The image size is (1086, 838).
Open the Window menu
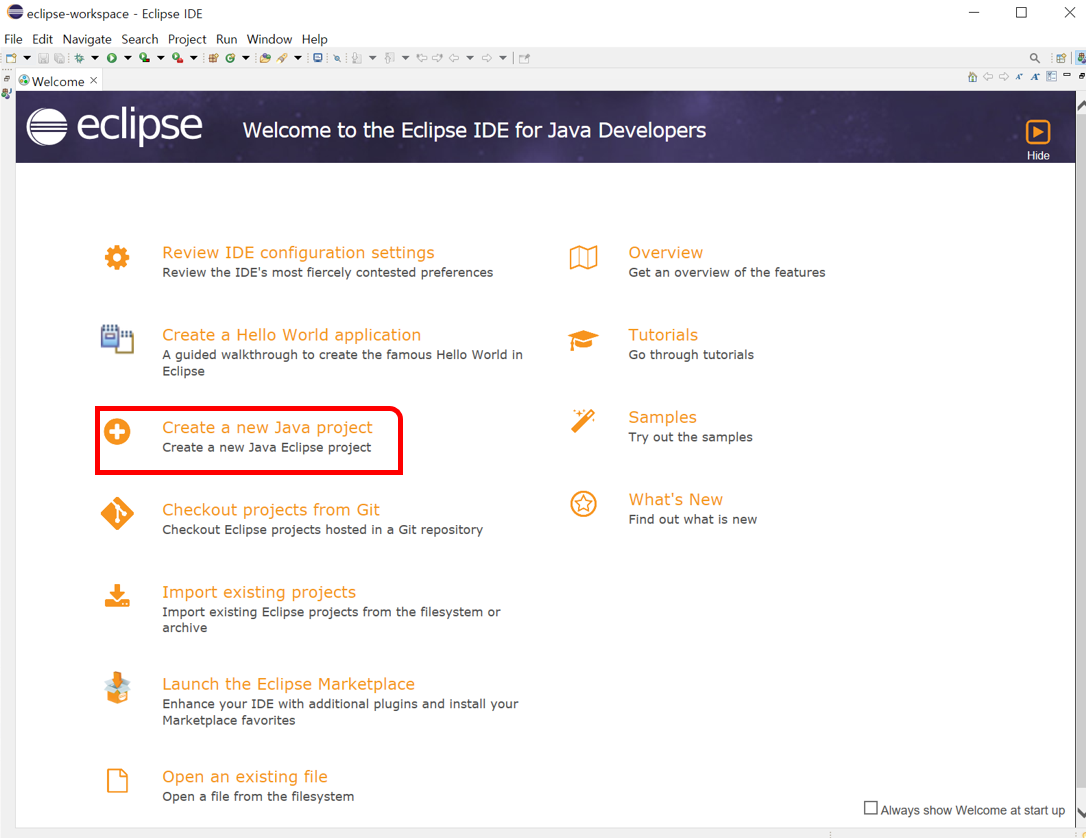(x=269, y=39)
